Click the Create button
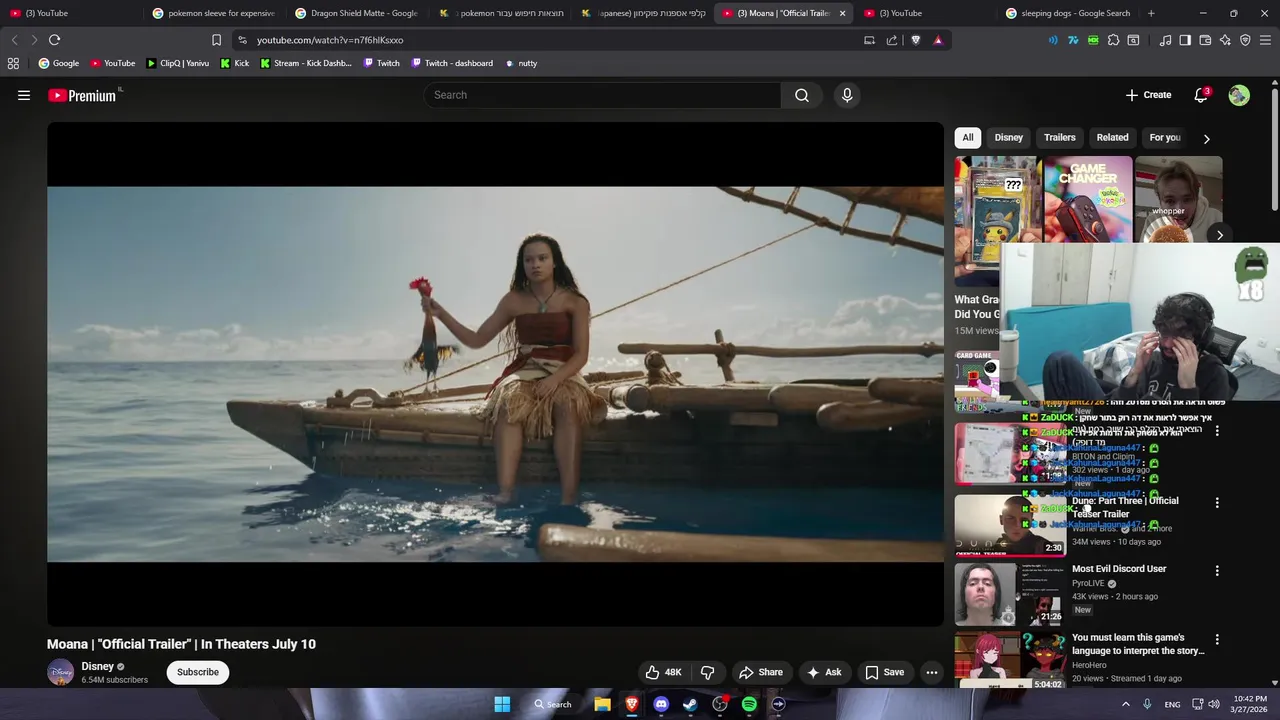The width and height of the screenshot is (1280, 720). 1148,95
